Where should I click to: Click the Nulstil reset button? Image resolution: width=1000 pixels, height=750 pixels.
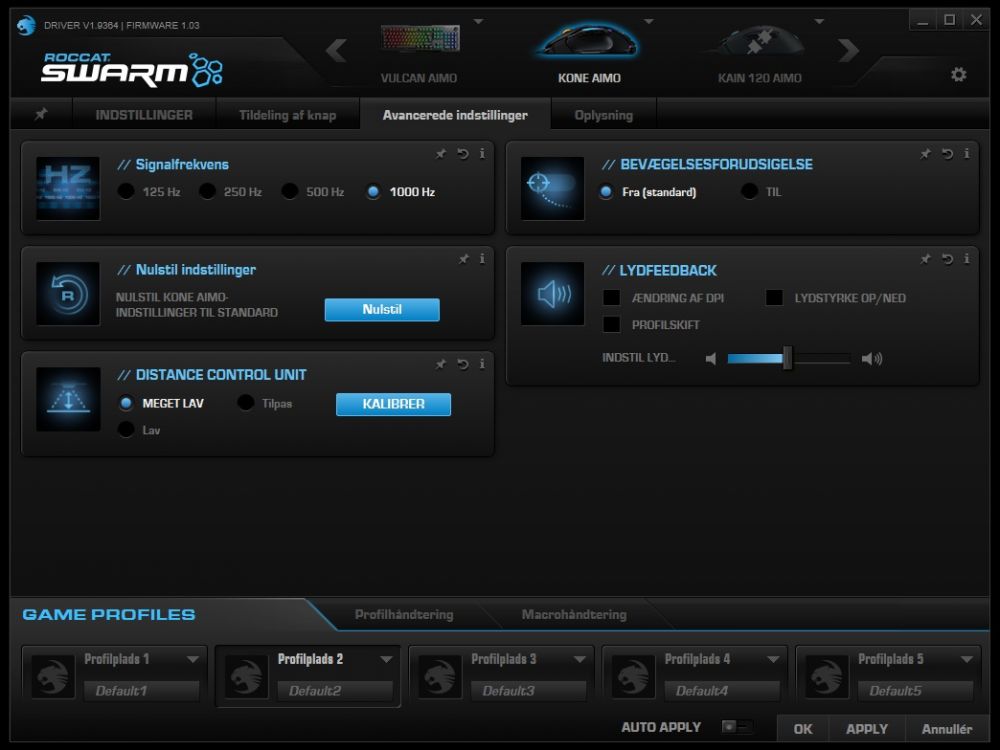point(382,309)
